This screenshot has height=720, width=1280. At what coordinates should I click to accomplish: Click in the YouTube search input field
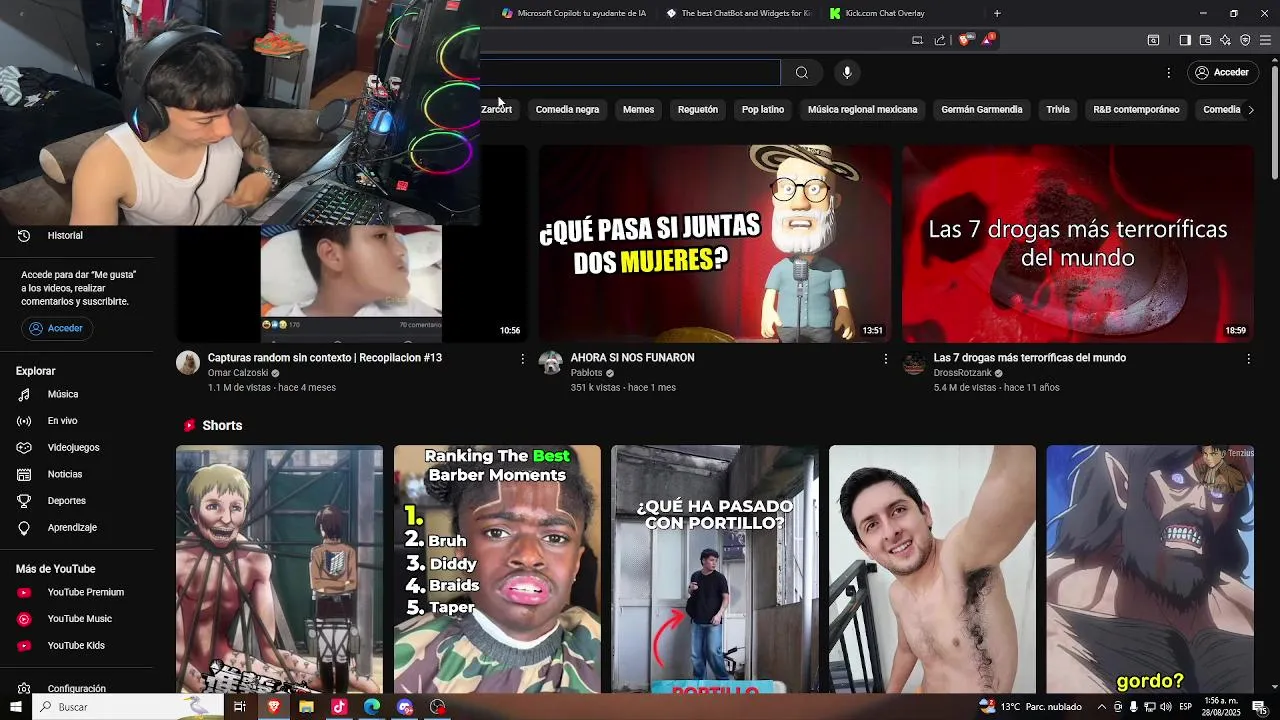coord(630,72)
